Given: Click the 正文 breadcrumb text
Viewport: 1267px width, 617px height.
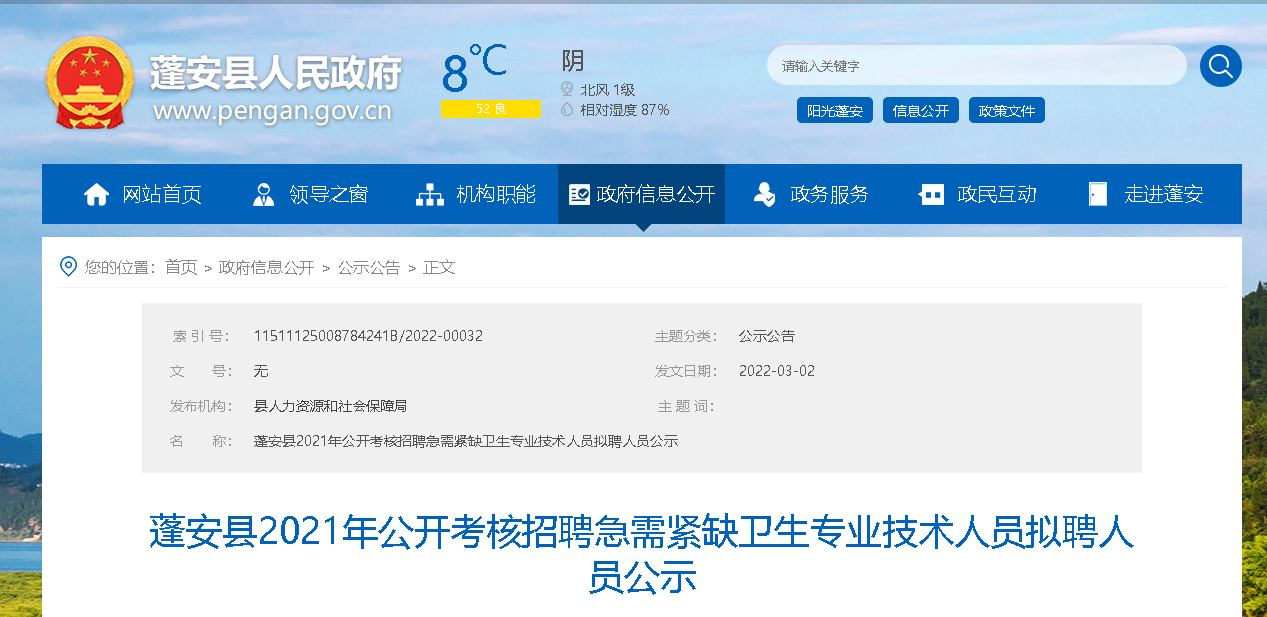Looking at the screenshot, I should pos(439,267).
